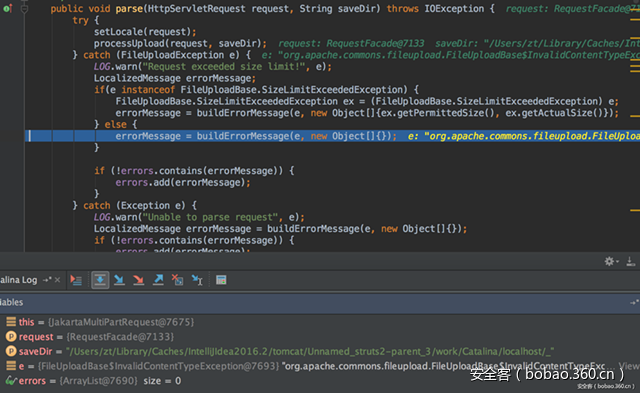Click the 'ex.getPermittedSize()' code line
The height and width of the screenshot is (393, 640).
(x=367, y=113)
